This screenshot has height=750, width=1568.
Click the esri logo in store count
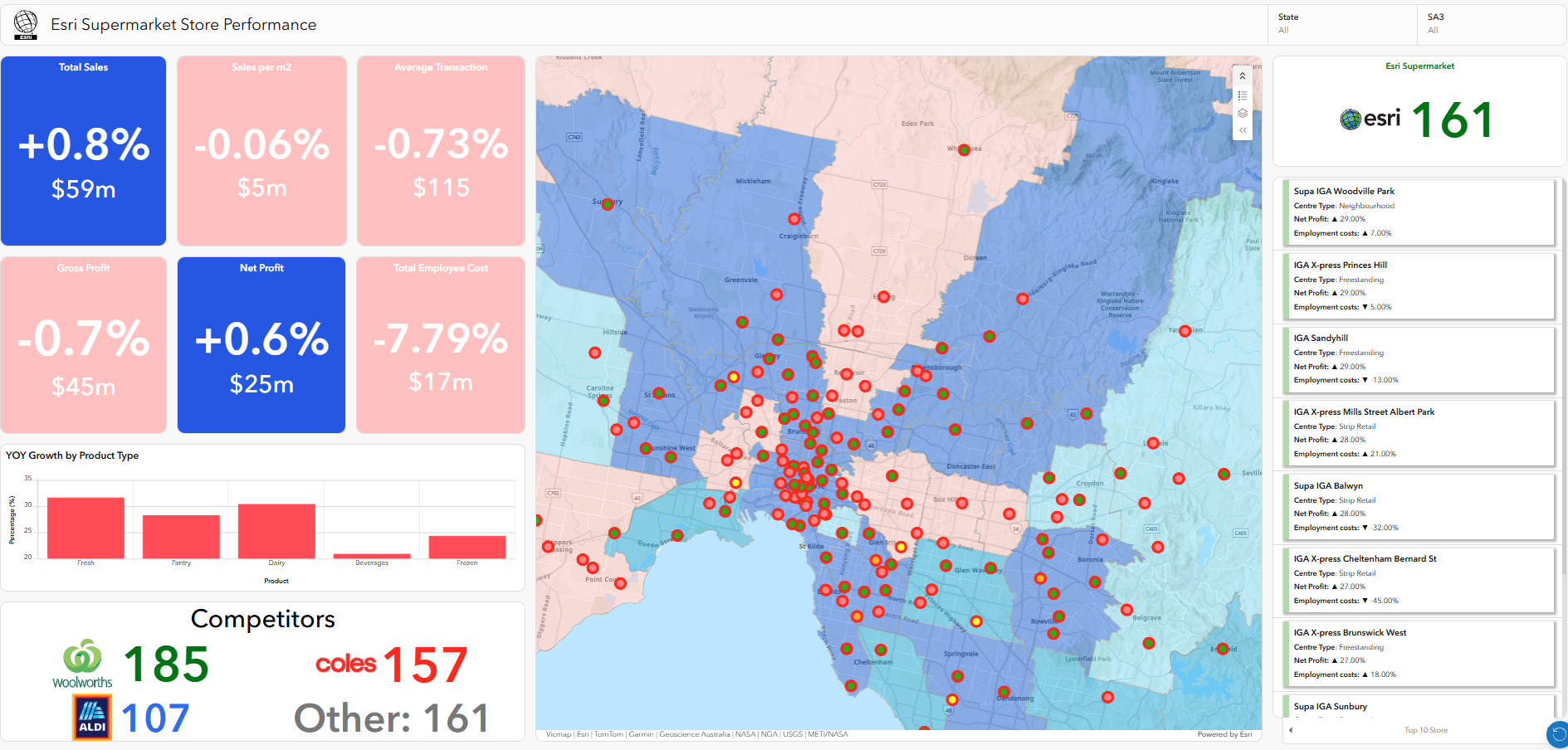click(x=1370, y=119)
